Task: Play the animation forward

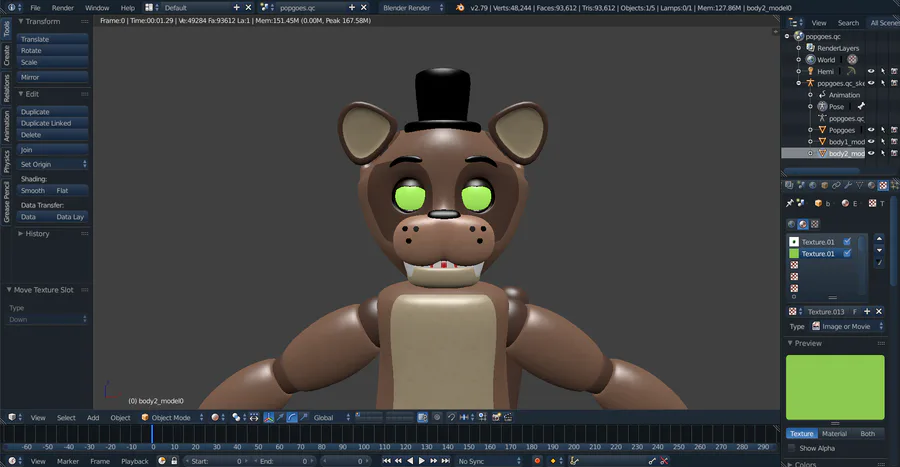Action: 421,461
